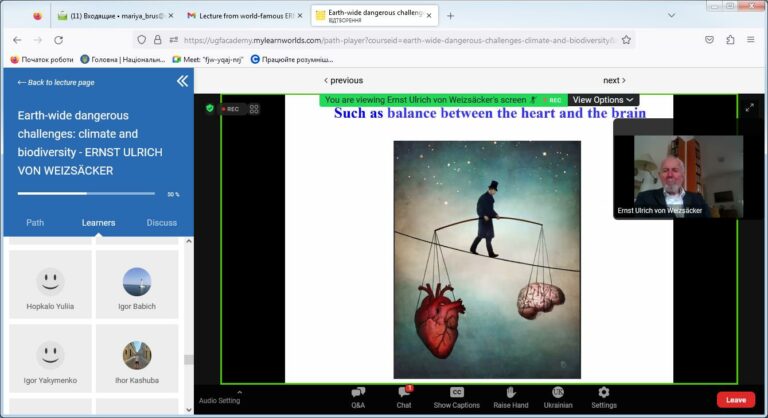This screenshot has width=768, height=418.
Task: Go Back to lecture page link
Action: 56,82
